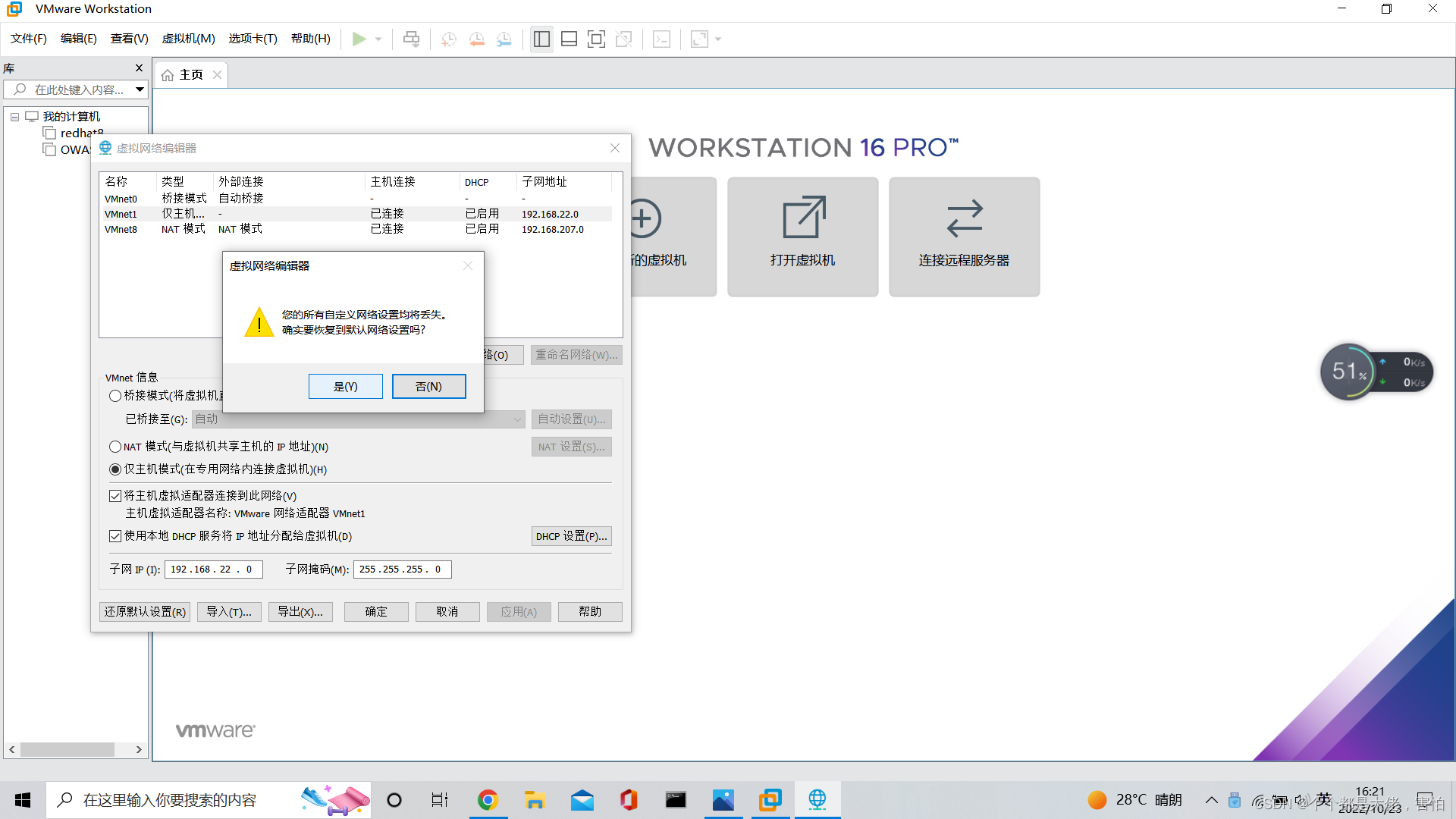Click the stretch guest display icon
1456x819 pixels.
tap(699, 39)
